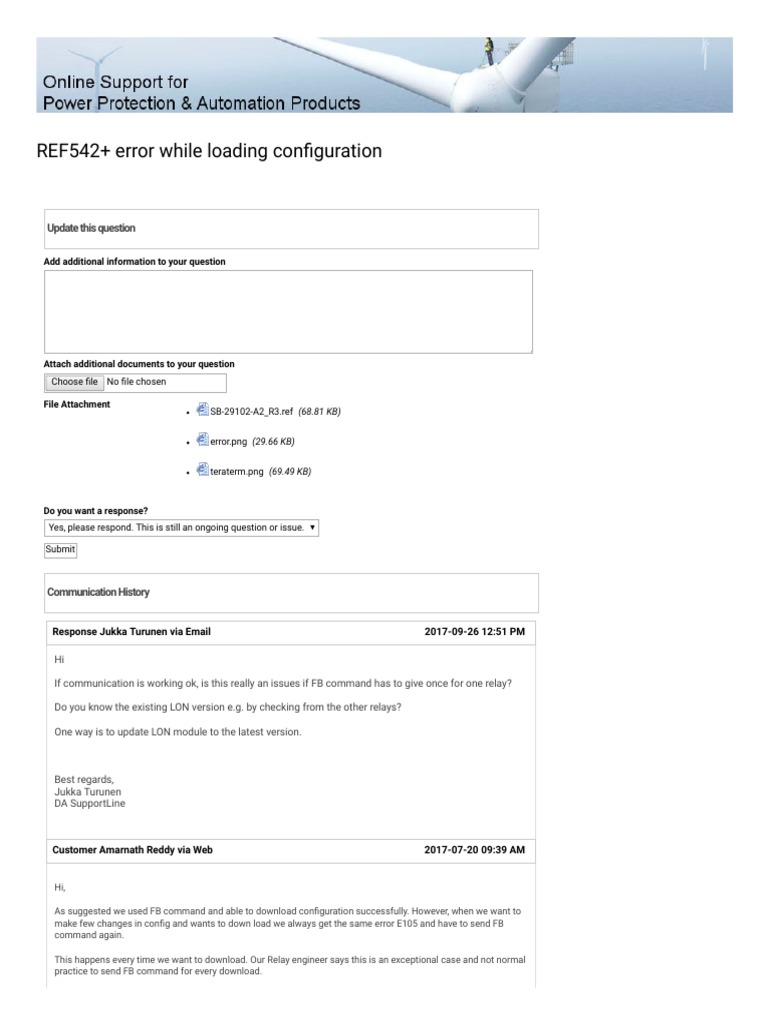Click the Response Jukka Turunen via Email header
This screenshot has height=1024, width=768.
pos(131,632)
